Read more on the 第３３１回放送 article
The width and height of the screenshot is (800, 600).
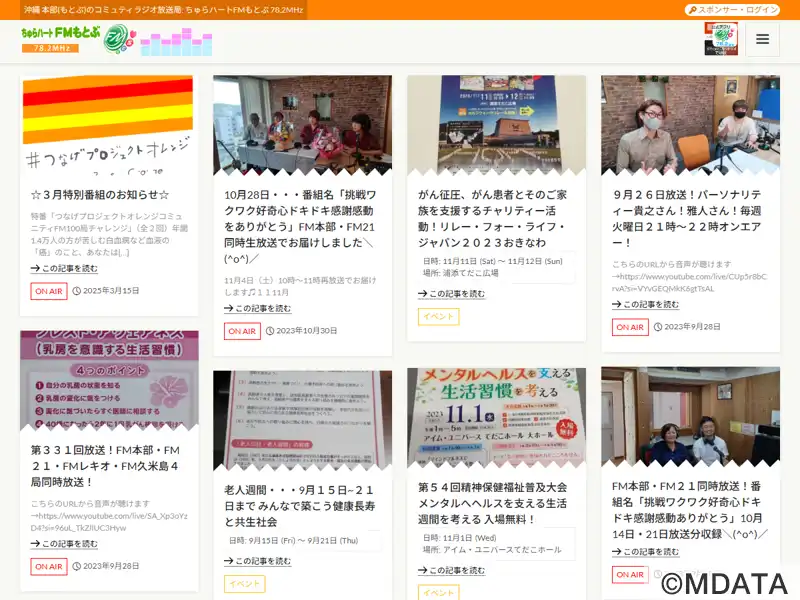64,544
